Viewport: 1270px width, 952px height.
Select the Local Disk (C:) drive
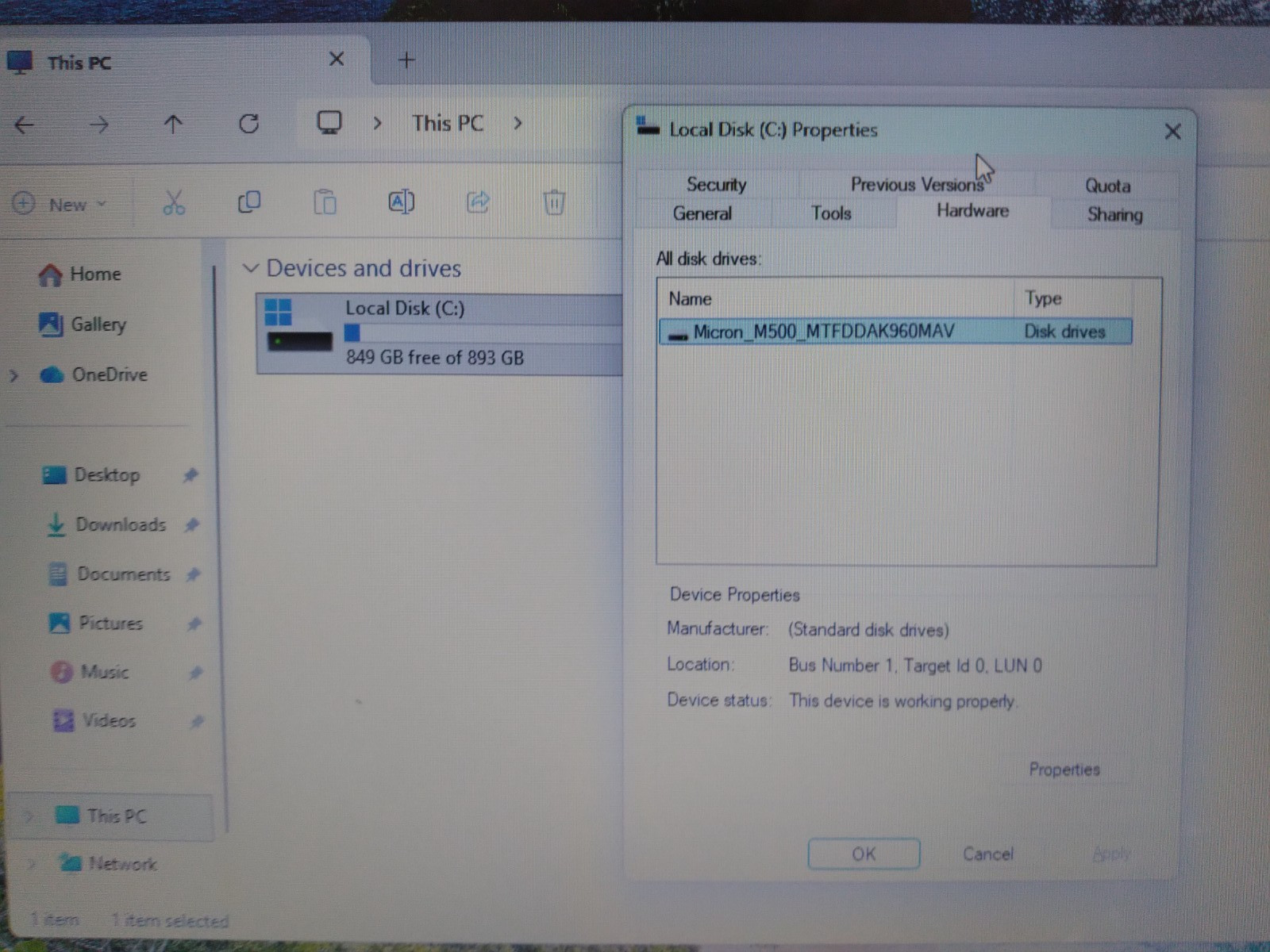point(439,334)
